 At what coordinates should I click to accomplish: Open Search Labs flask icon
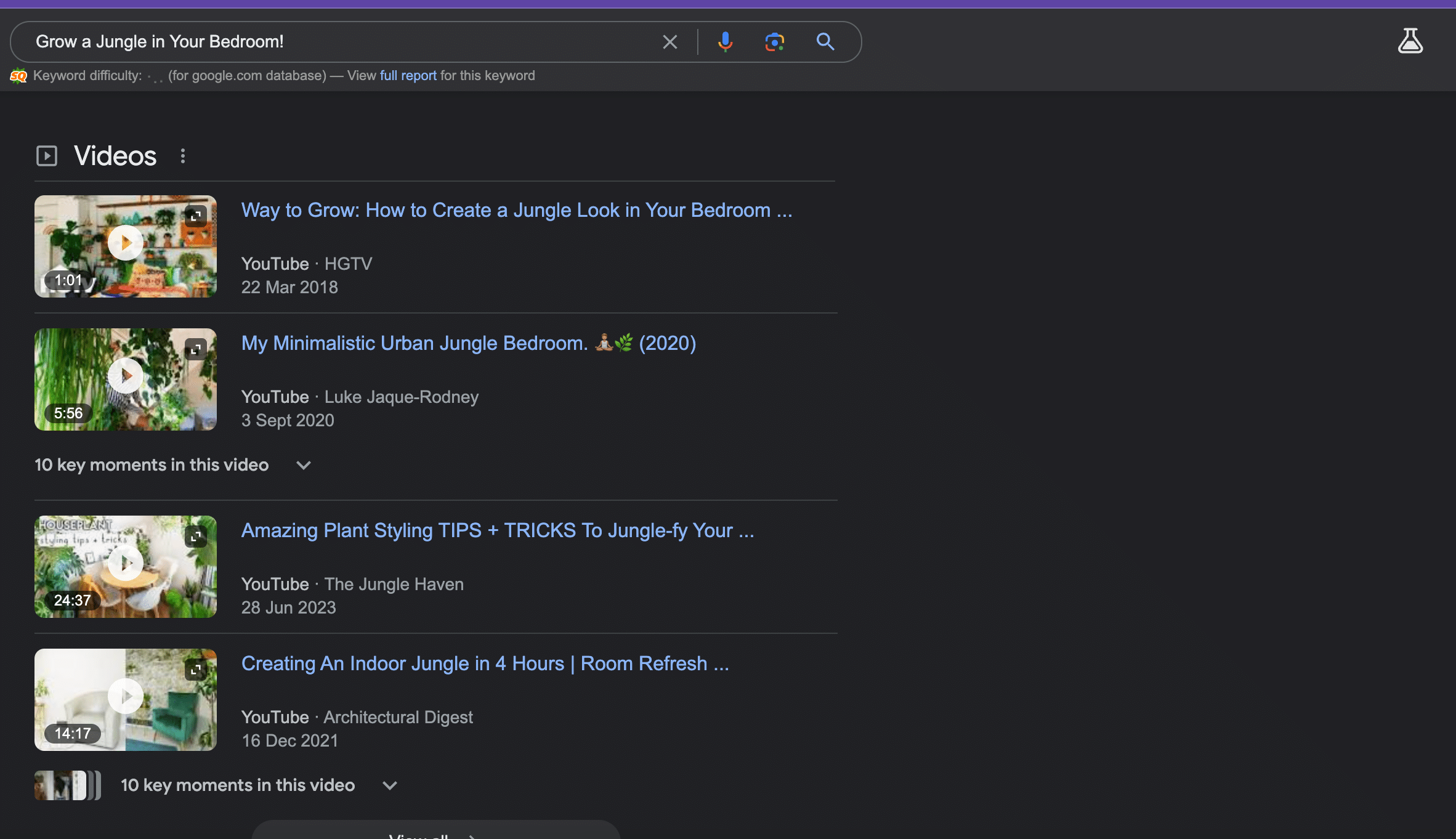coord(1410,41)
